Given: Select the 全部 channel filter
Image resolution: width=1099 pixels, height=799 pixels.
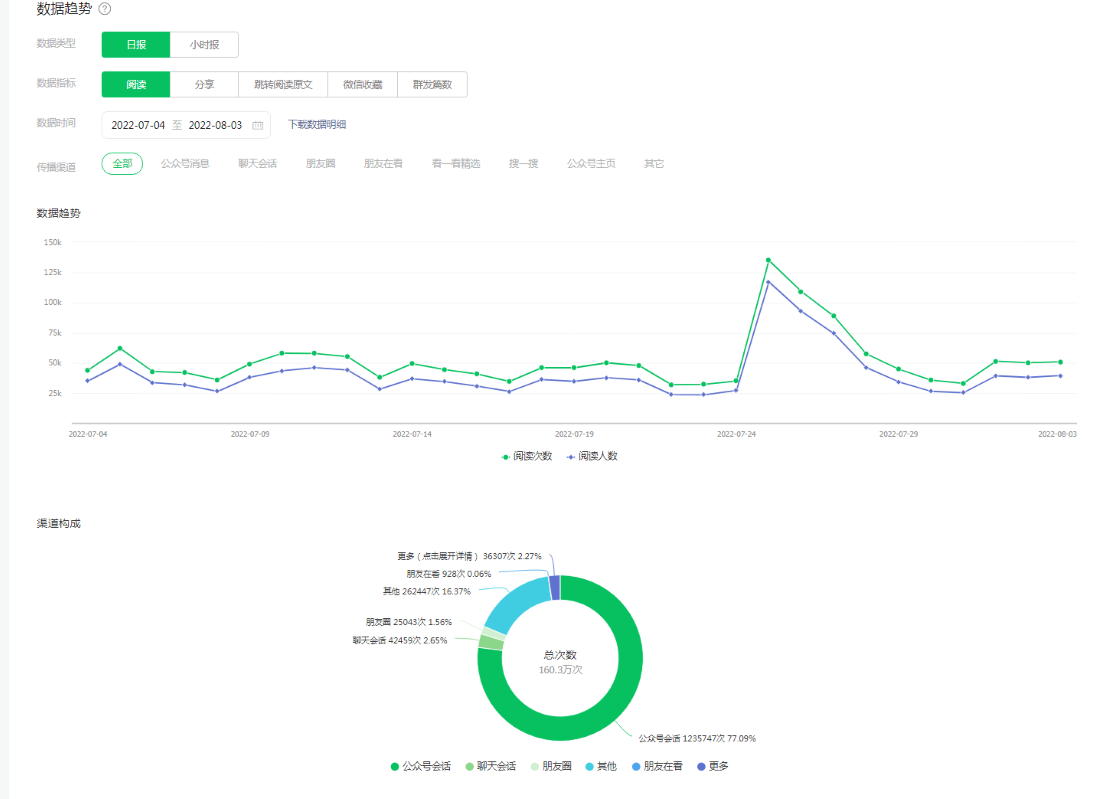Looking at the screenshot, I should coord(122,164).
